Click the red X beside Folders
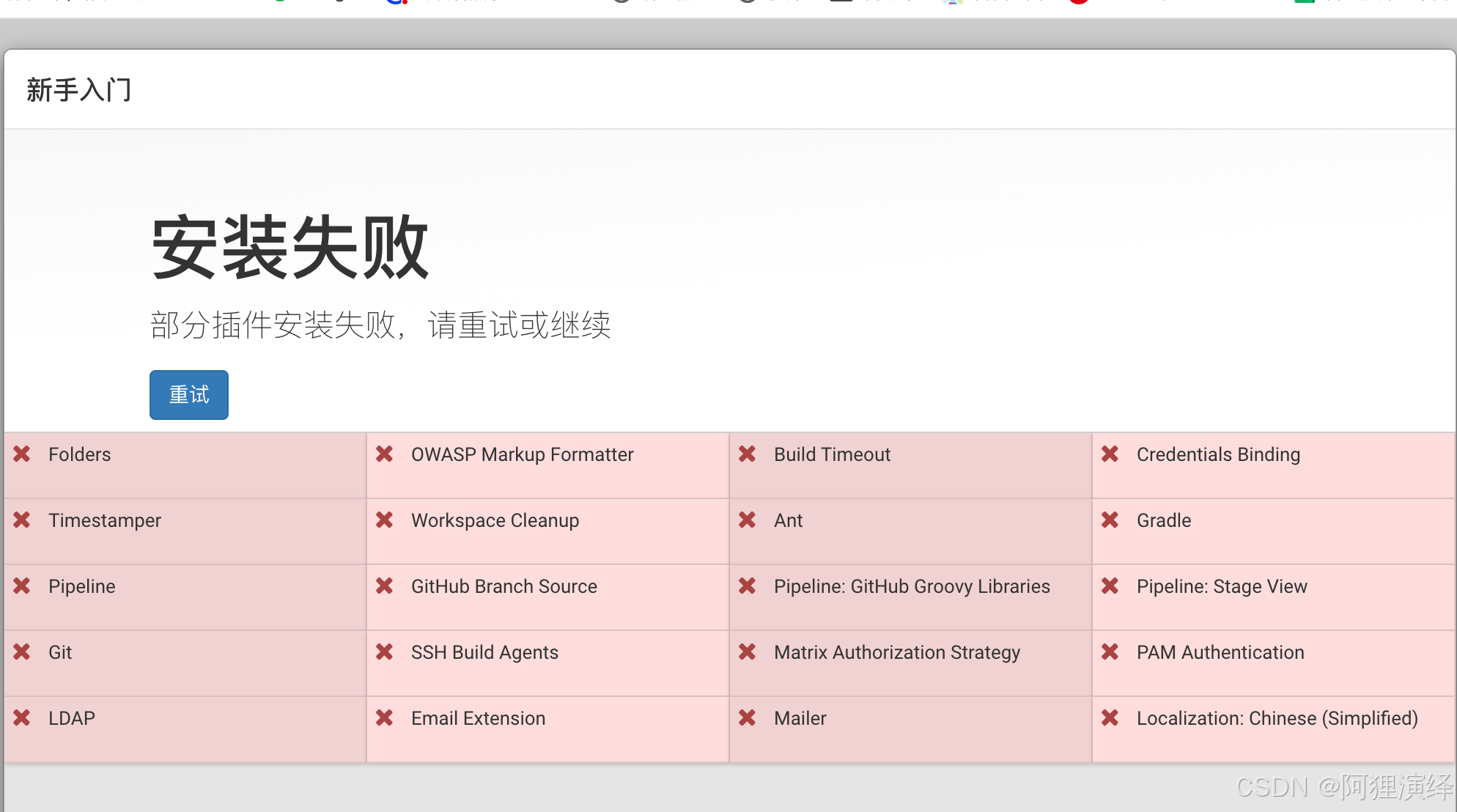The width and height of the screenshot is (1457, 812). click(x=22, y=454)
